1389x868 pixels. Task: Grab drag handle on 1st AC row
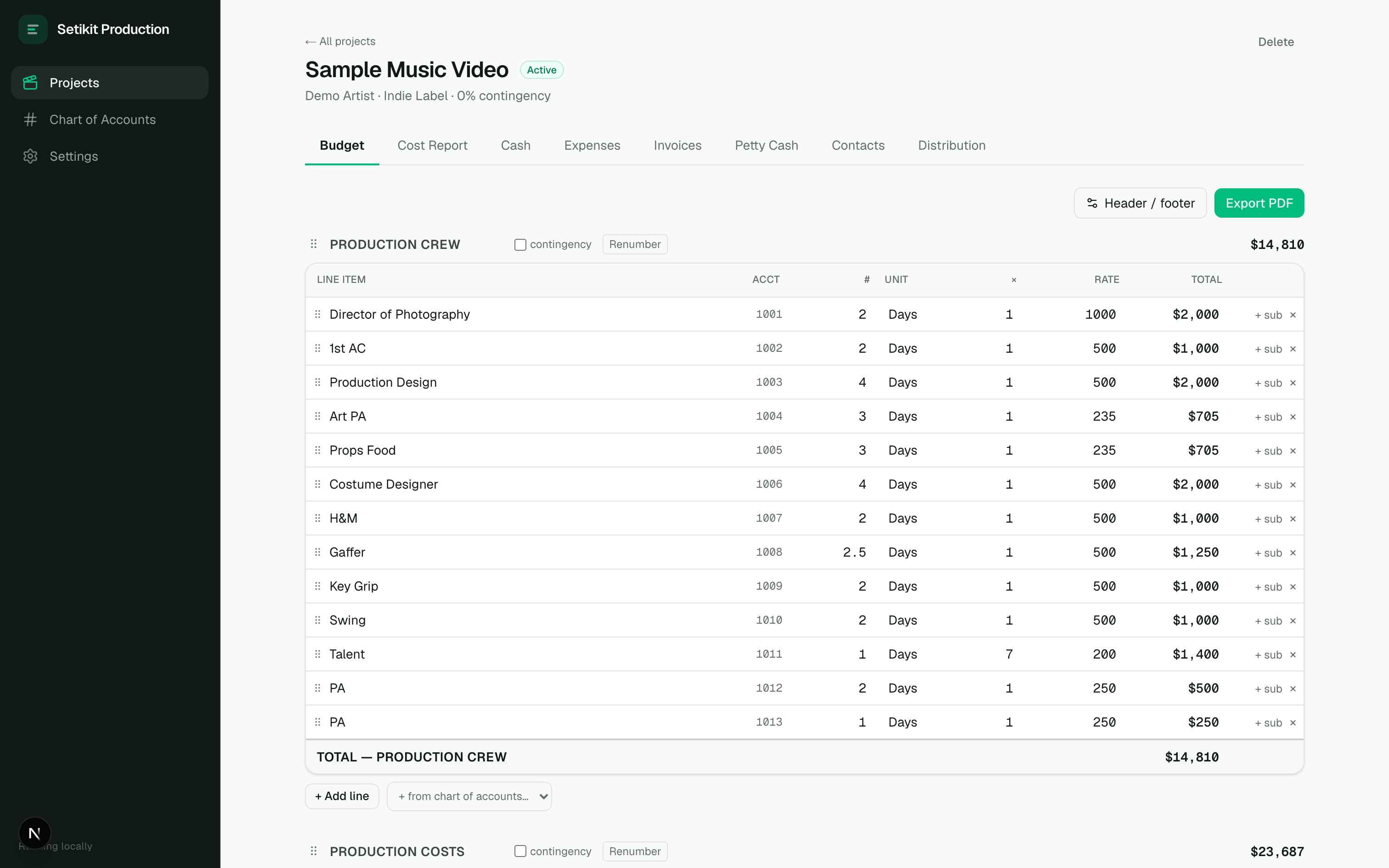click(x=317, y=348)
